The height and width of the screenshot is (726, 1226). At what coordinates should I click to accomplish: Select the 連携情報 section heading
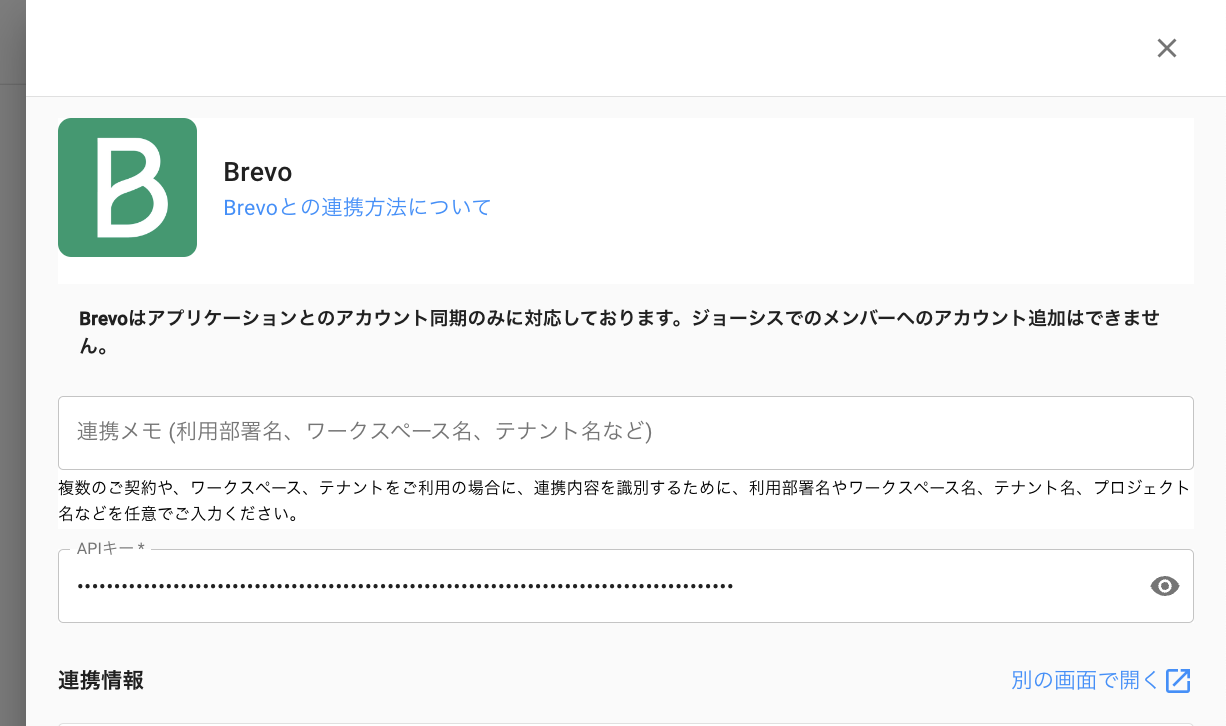[101, 681]
